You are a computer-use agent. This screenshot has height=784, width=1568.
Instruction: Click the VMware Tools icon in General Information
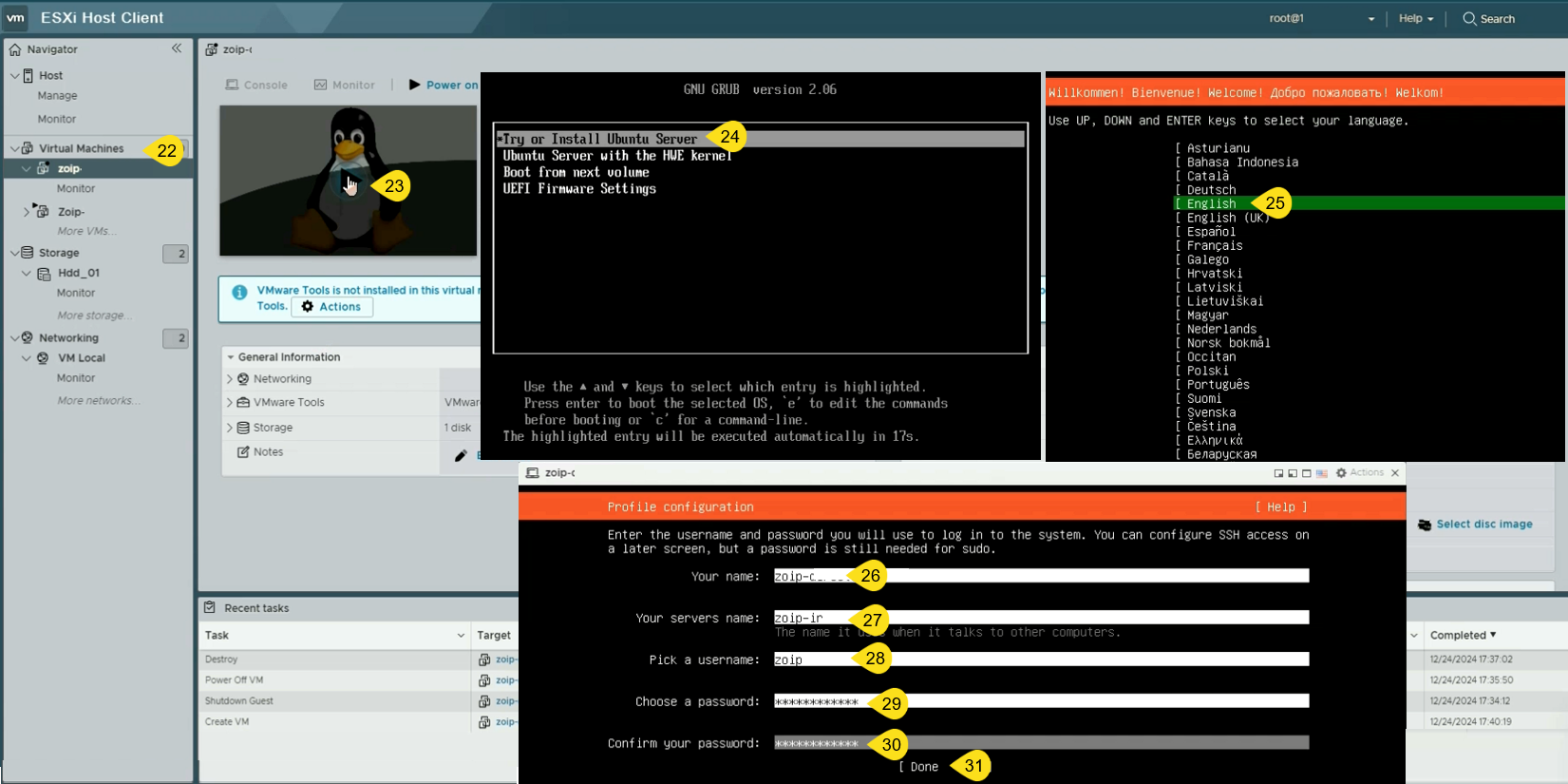tap(243, 402)
